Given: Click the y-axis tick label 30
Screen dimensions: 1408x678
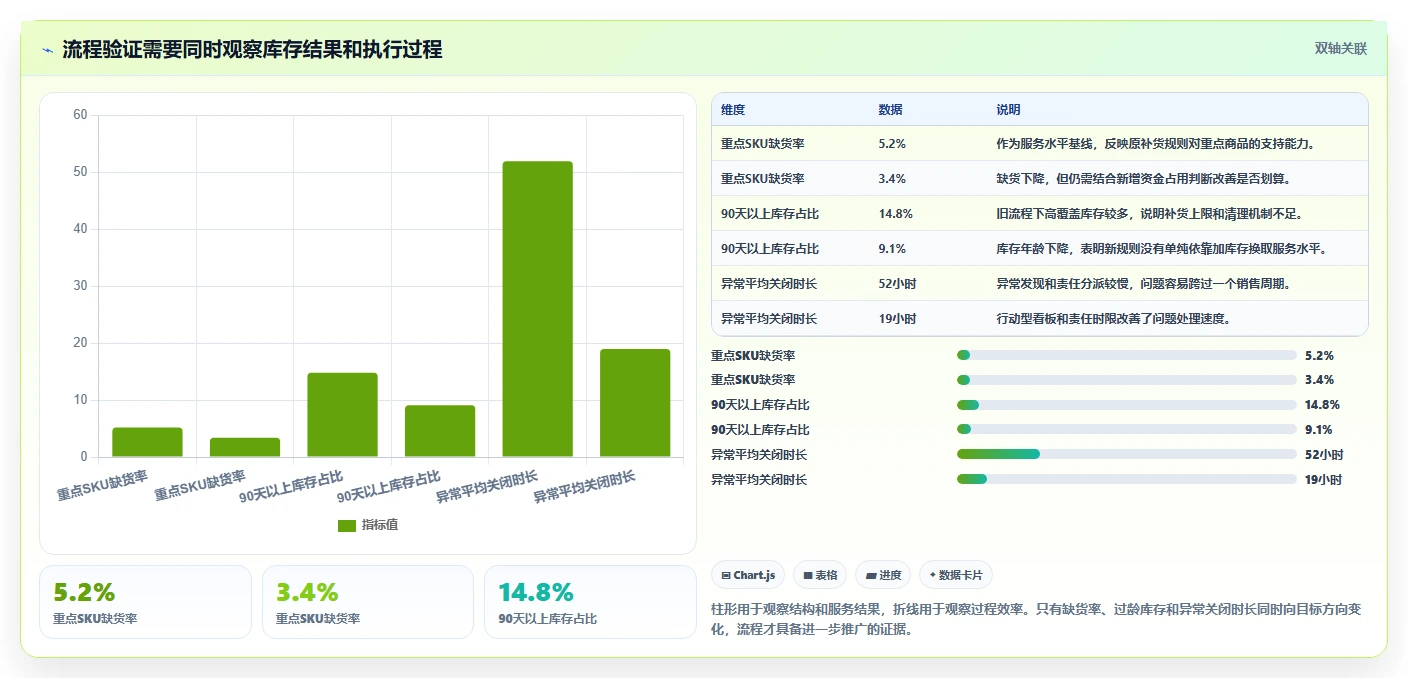Looking at the screenshot, I should tap(80, 286).
